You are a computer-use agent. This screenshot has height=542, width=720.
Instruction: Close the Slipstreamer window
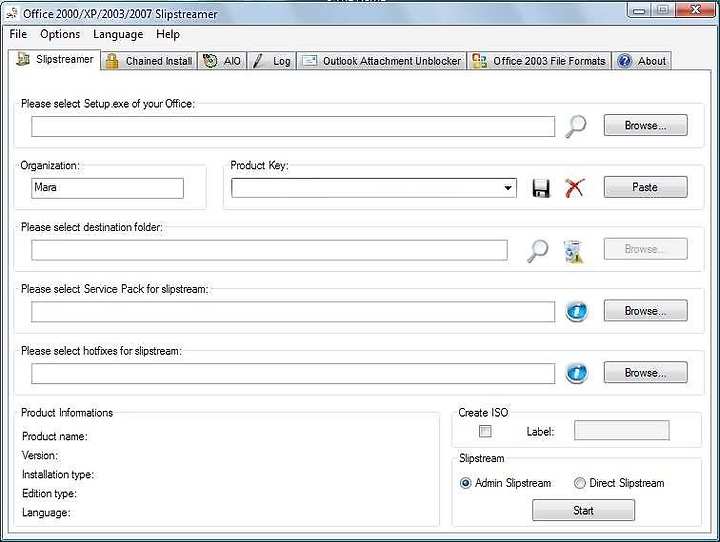click(x=695, y=10)
